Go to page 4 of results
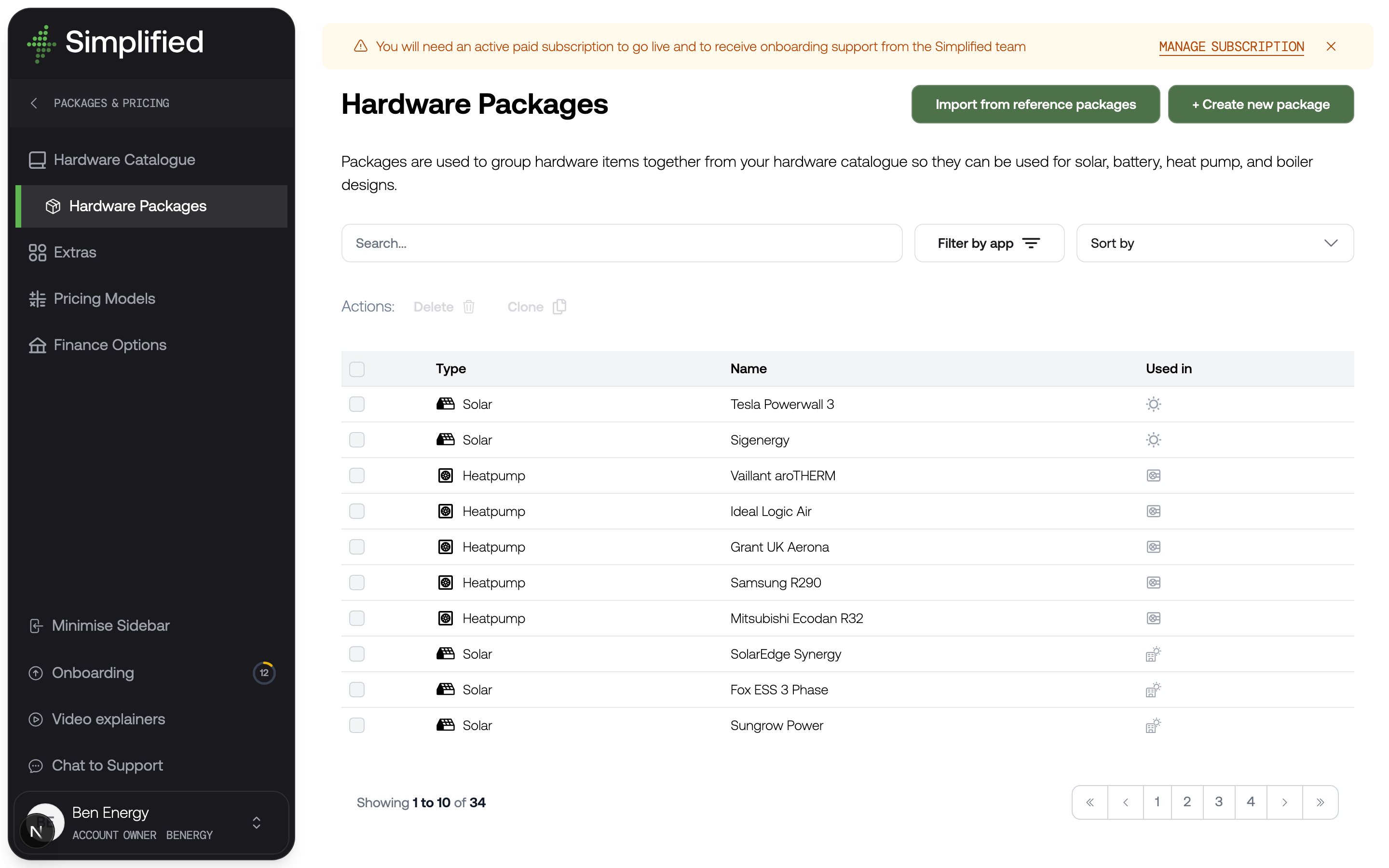 tap(1251, 802)
